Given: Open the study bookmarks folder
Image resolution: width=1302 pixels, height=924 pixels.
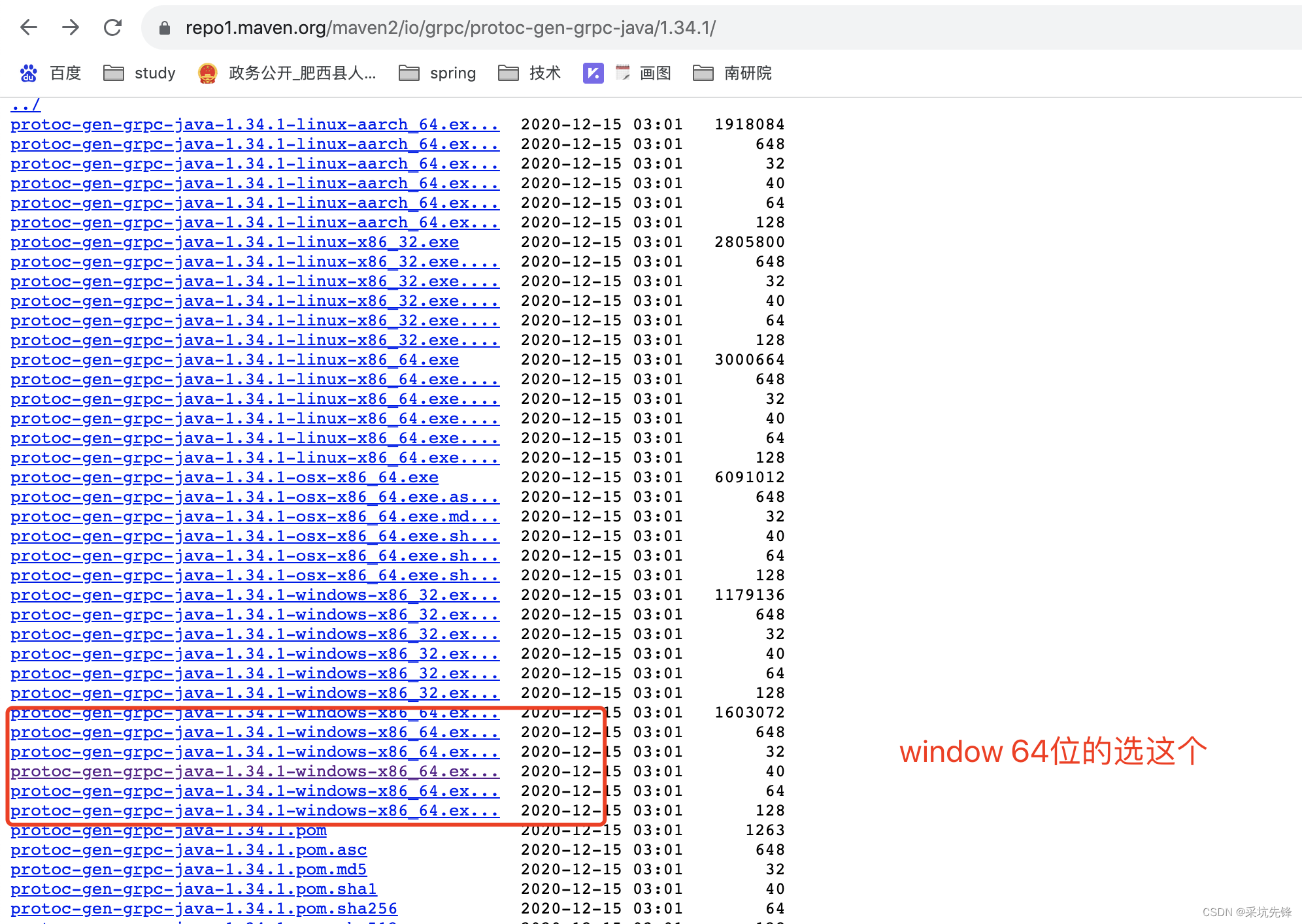Looking at the screenshot, I should tap(139, 73).
